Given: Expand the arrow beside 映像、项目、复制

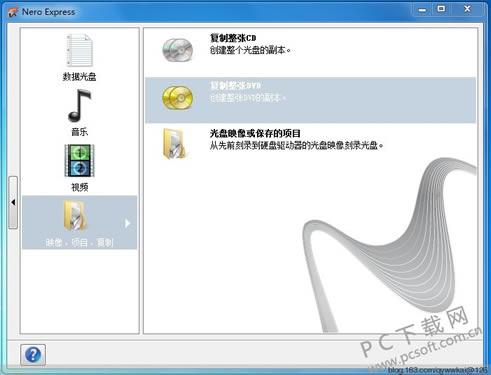Looking at the screenshot, I should click(127, 223).
